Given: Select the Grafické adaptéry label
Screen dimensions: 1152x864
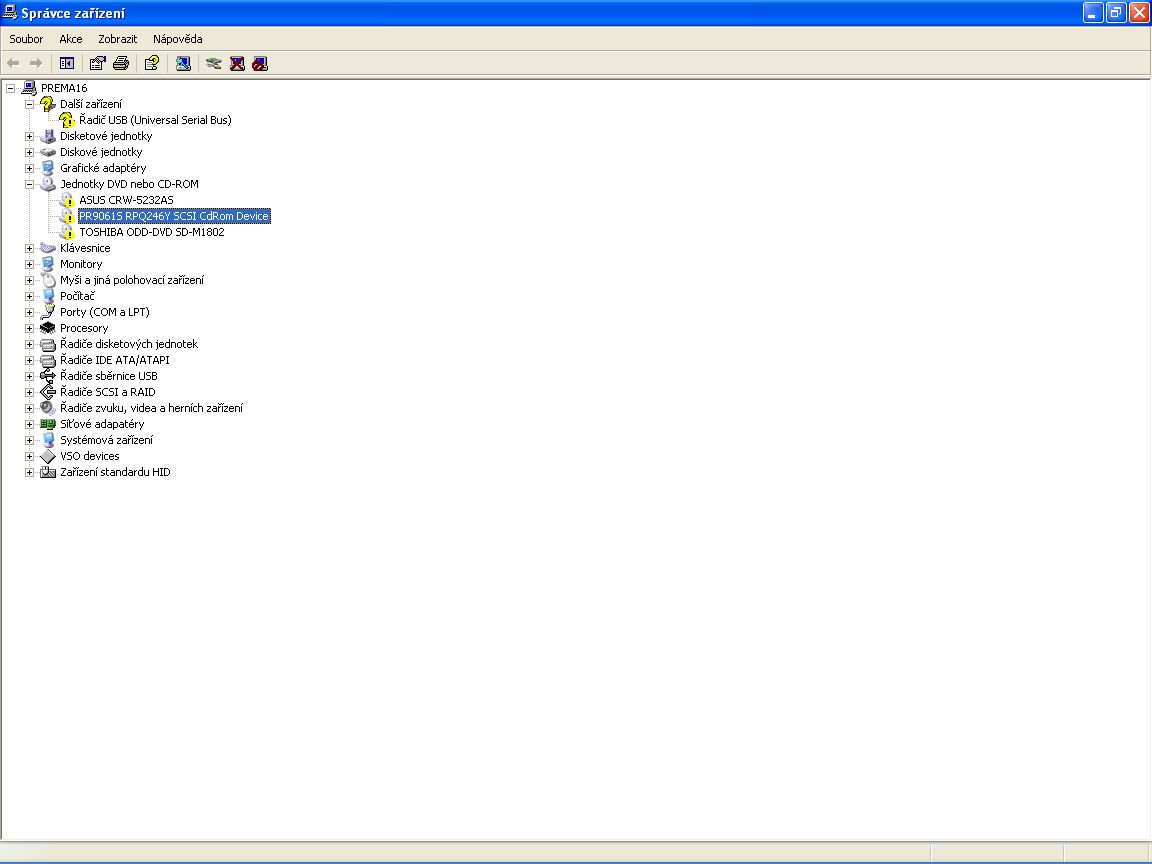Looking at the screenshot, I should (103, 168).
